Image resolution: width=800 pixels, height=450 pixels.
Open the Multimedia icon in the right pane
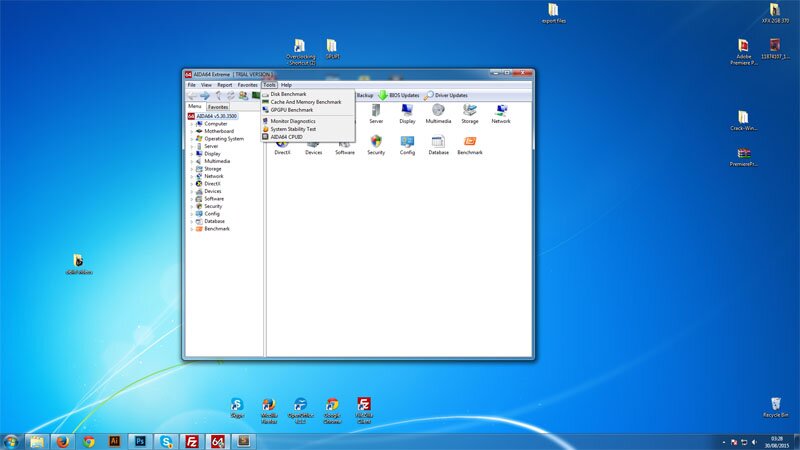[x=438, y=114]
